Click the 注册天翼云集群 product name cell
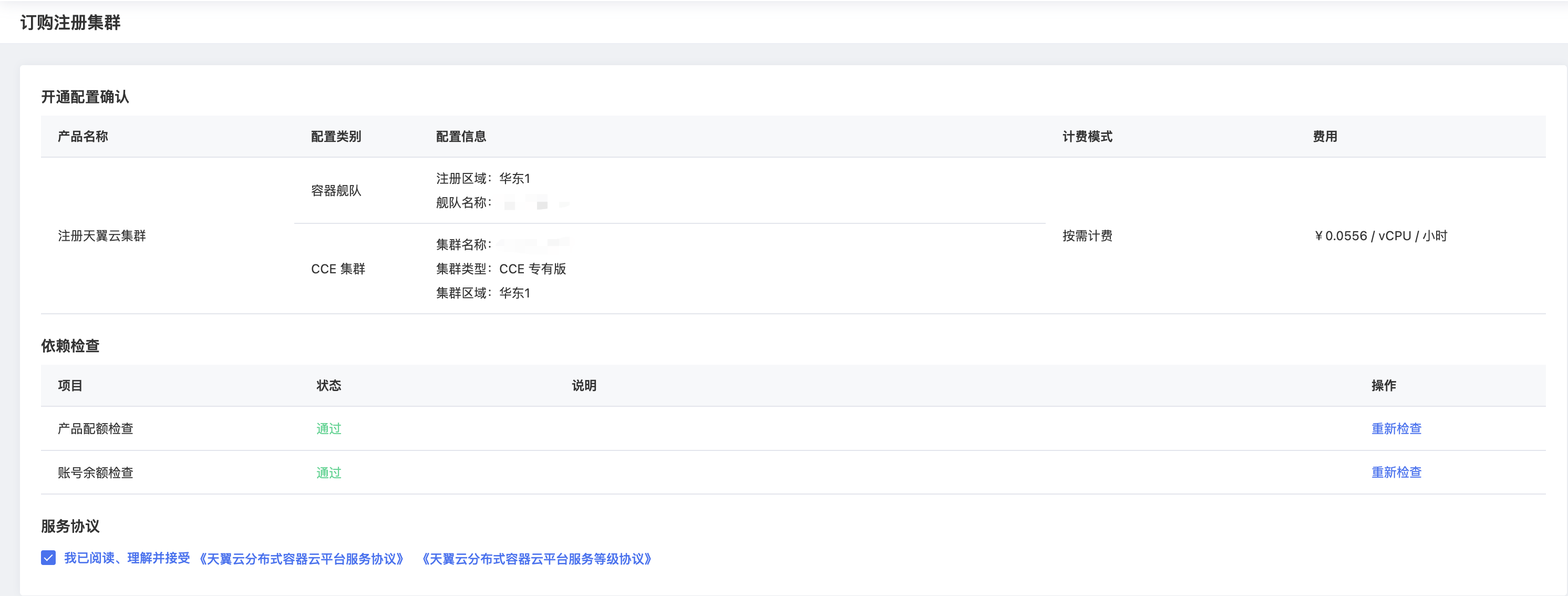Image resolution: width=1568 pixels, height=596 pixels. pos(101,235)
